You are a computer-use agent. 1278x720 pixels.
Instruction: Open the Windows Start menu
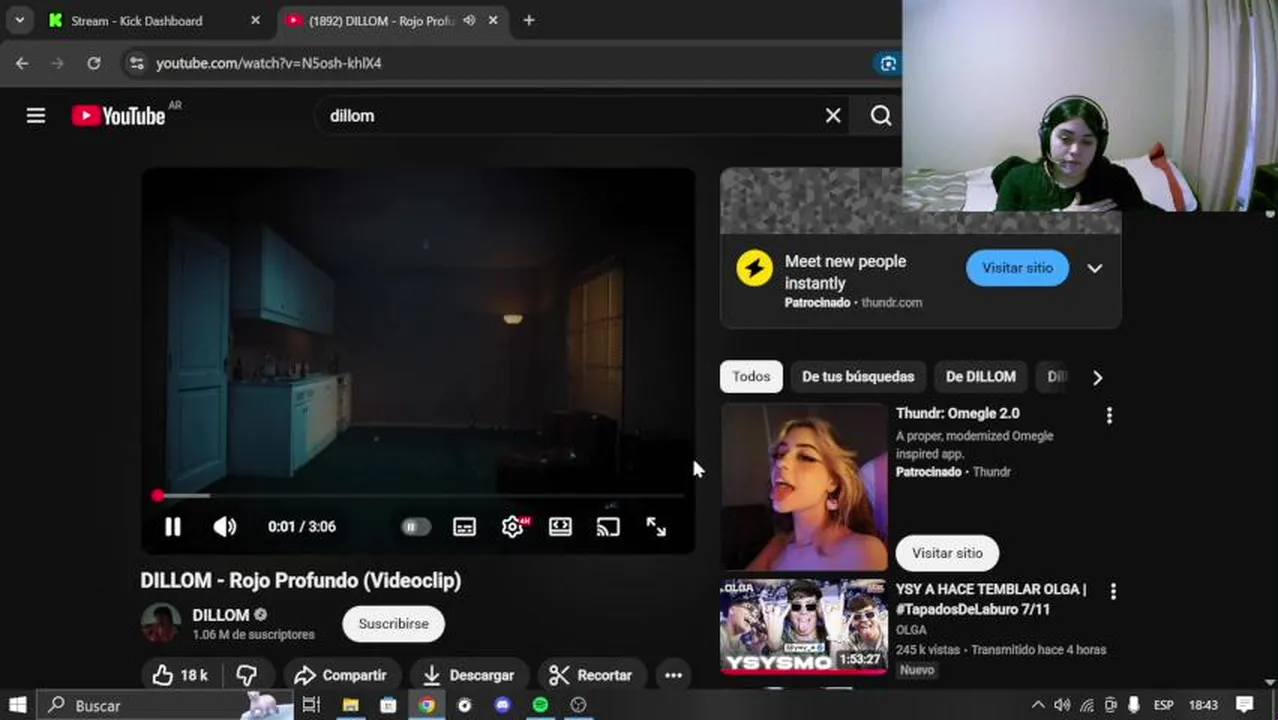(x=18, y=705)
